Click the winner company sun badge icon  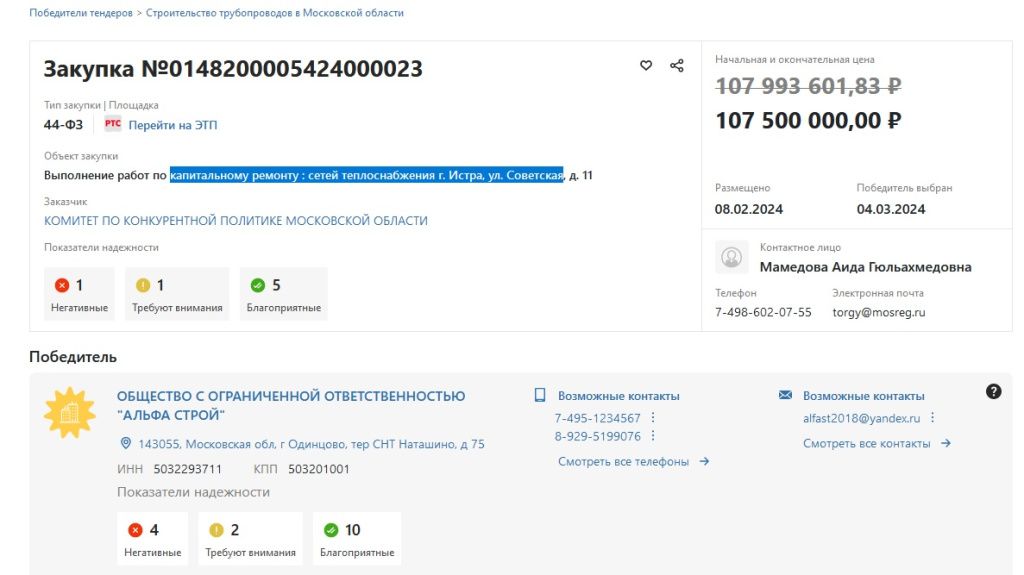[69, 412]
